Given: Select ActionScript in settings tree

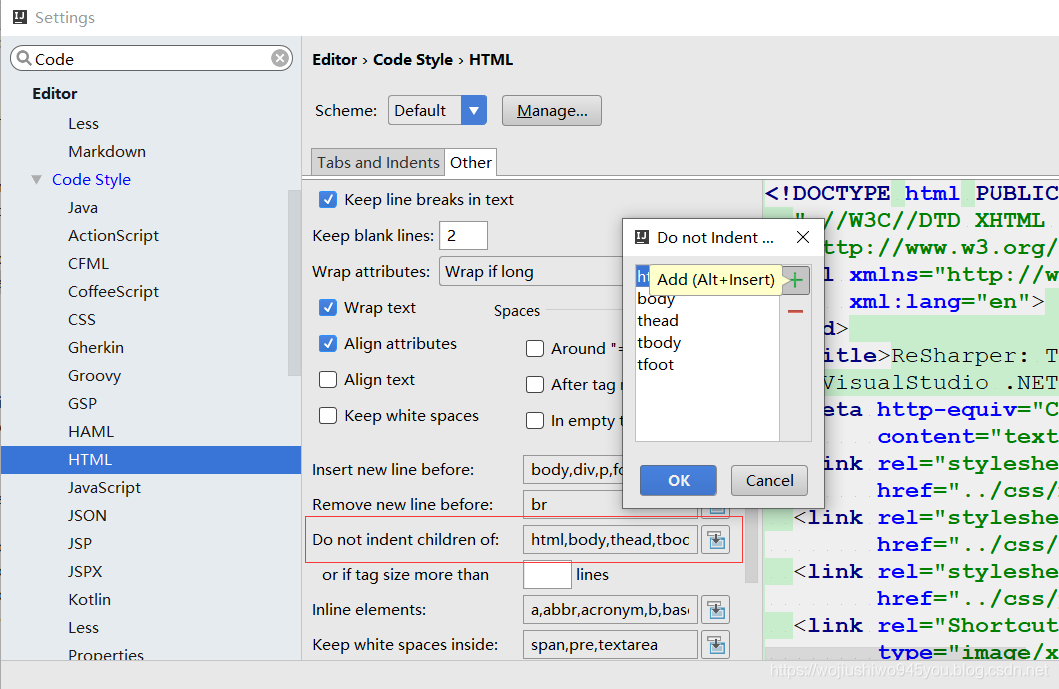Looking at the screenshot, I should pos(113,236).
